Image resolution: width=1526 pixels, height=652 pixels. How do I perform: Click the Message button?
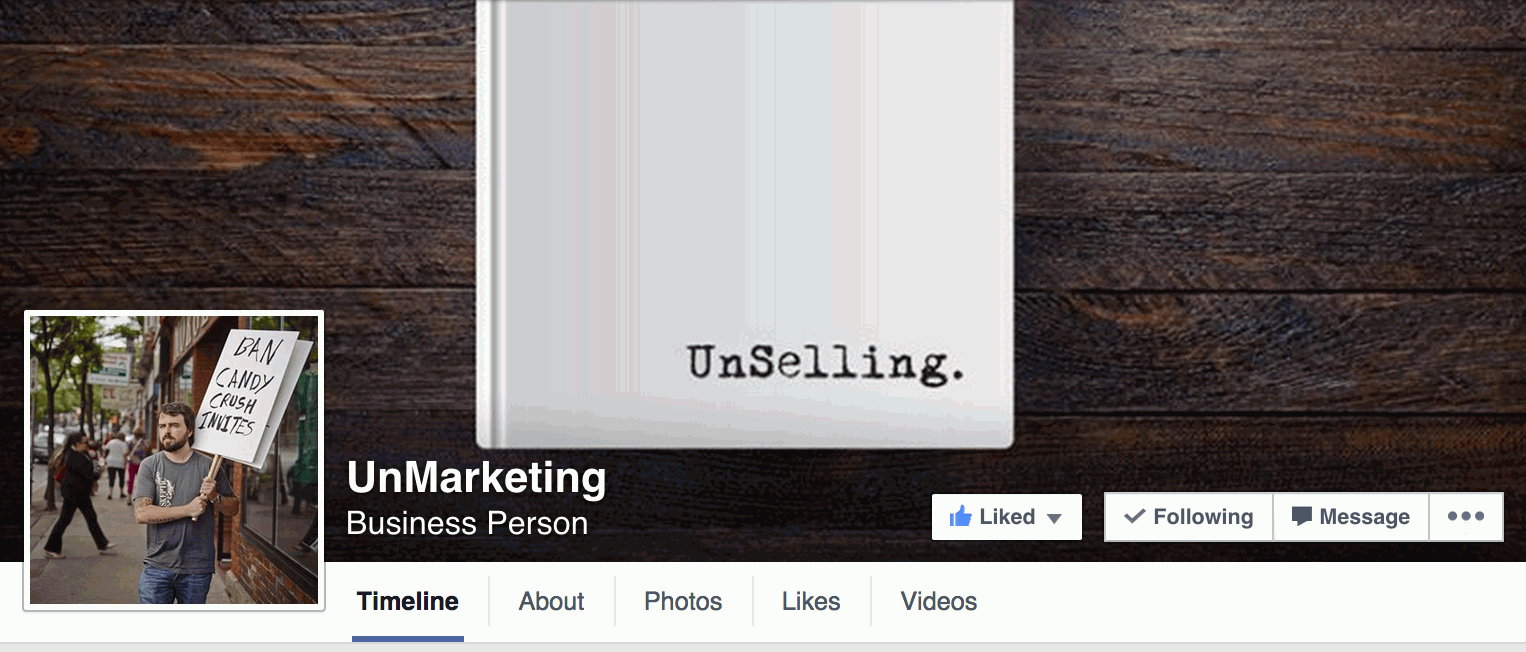tap(1350, 516)
